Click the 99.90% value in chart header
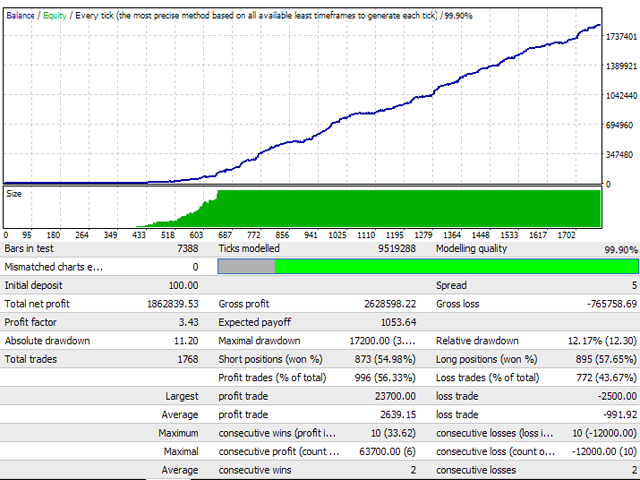 click(x=458, y=16)
